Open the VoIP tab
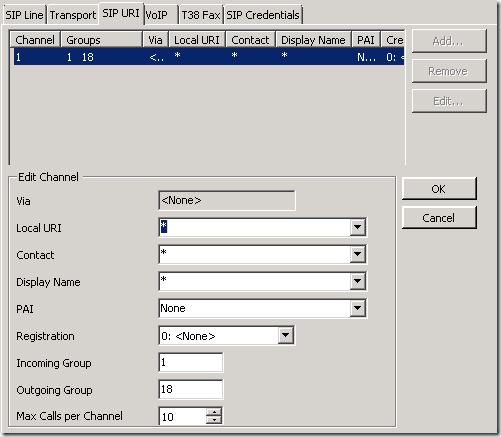The height and width of the screenshot is (437, 501). (161, 15)
